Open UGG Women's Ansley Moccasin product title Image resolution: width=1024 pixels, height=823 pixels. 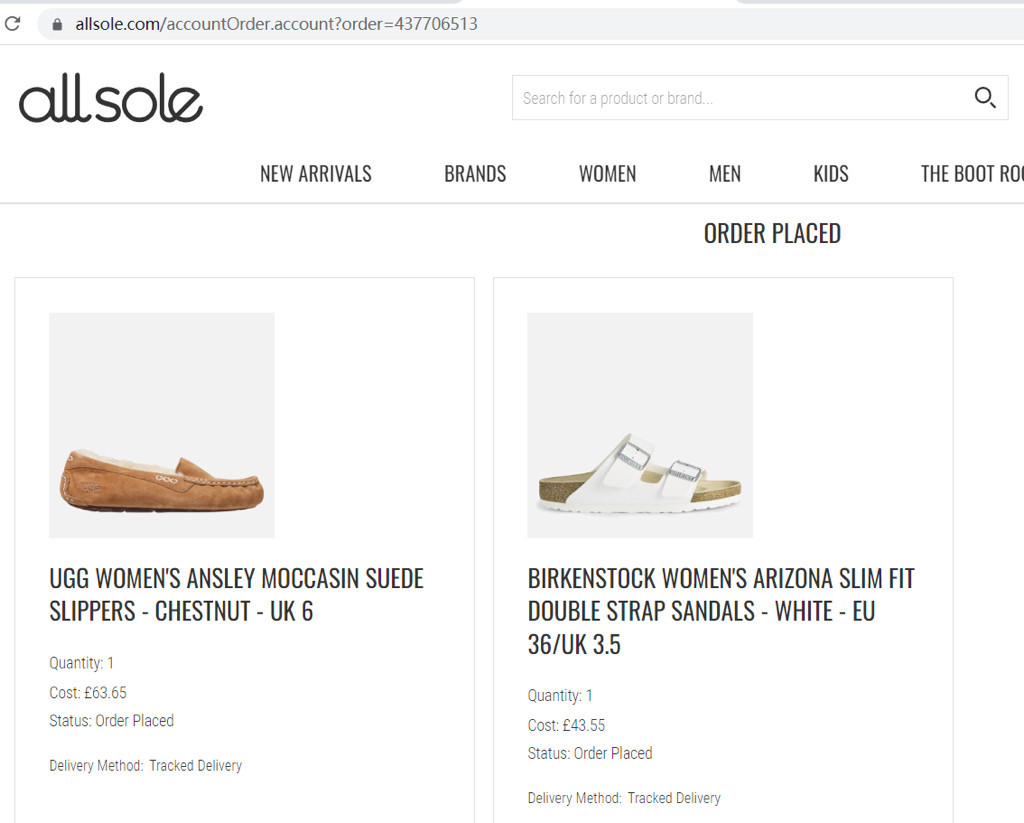(x=236, y=594)
